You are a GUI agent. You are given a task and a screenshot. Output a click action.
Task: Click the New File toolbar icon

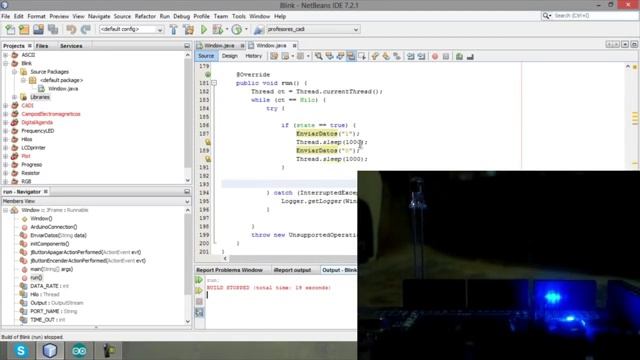pos(10,29)
